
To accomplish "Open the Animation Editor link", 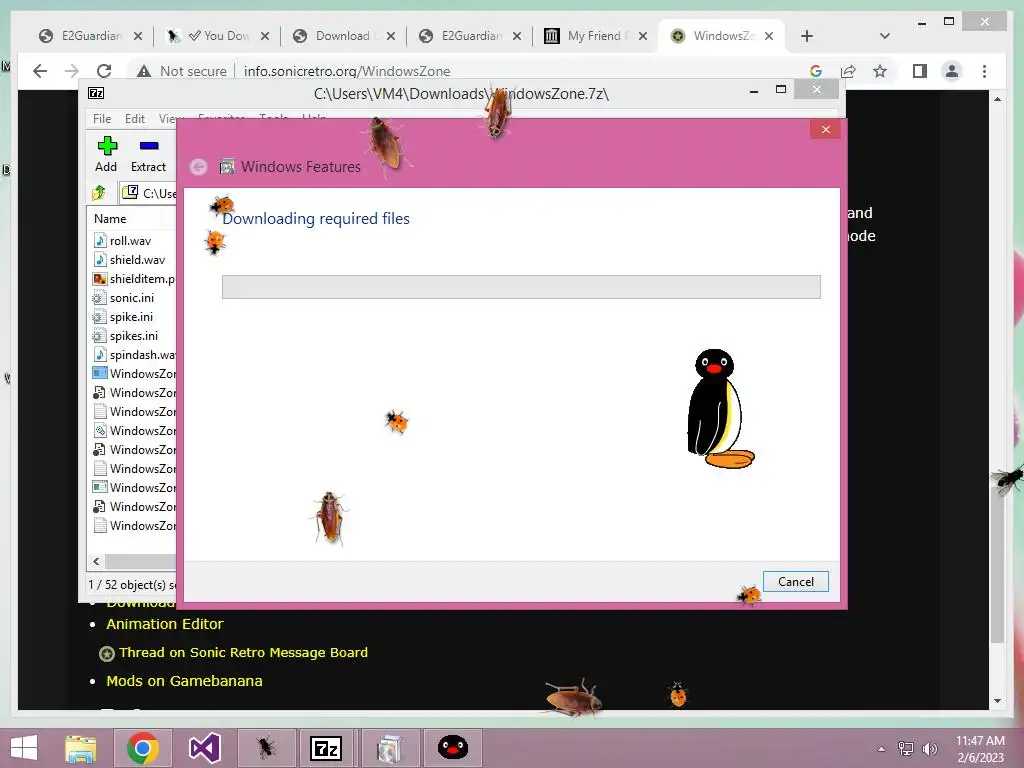I will pyautogui.click(x=165, y=624).
